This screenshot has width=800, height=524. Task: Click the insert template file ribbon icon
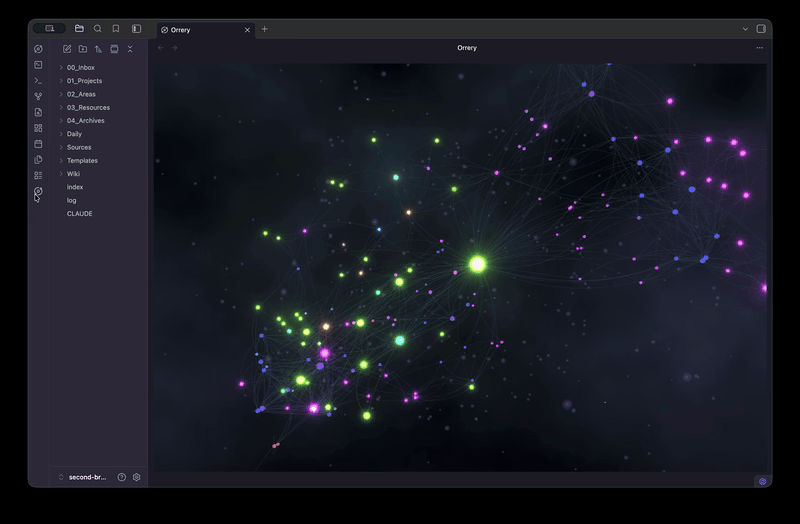pos(38,112)
